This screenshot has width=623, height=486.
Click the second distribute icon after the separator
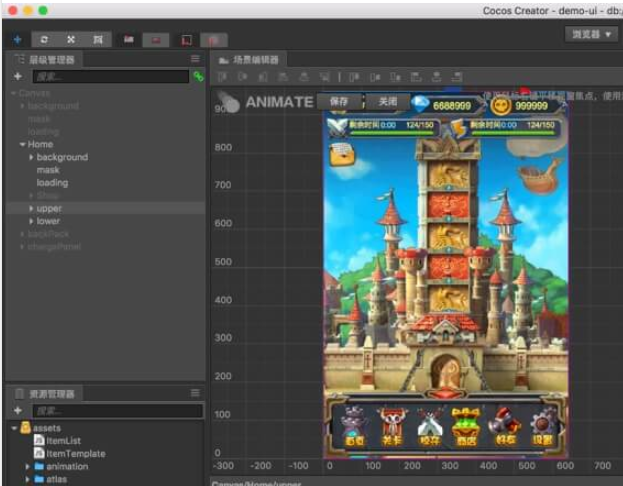pyautogui.click(x=375, y=77)
